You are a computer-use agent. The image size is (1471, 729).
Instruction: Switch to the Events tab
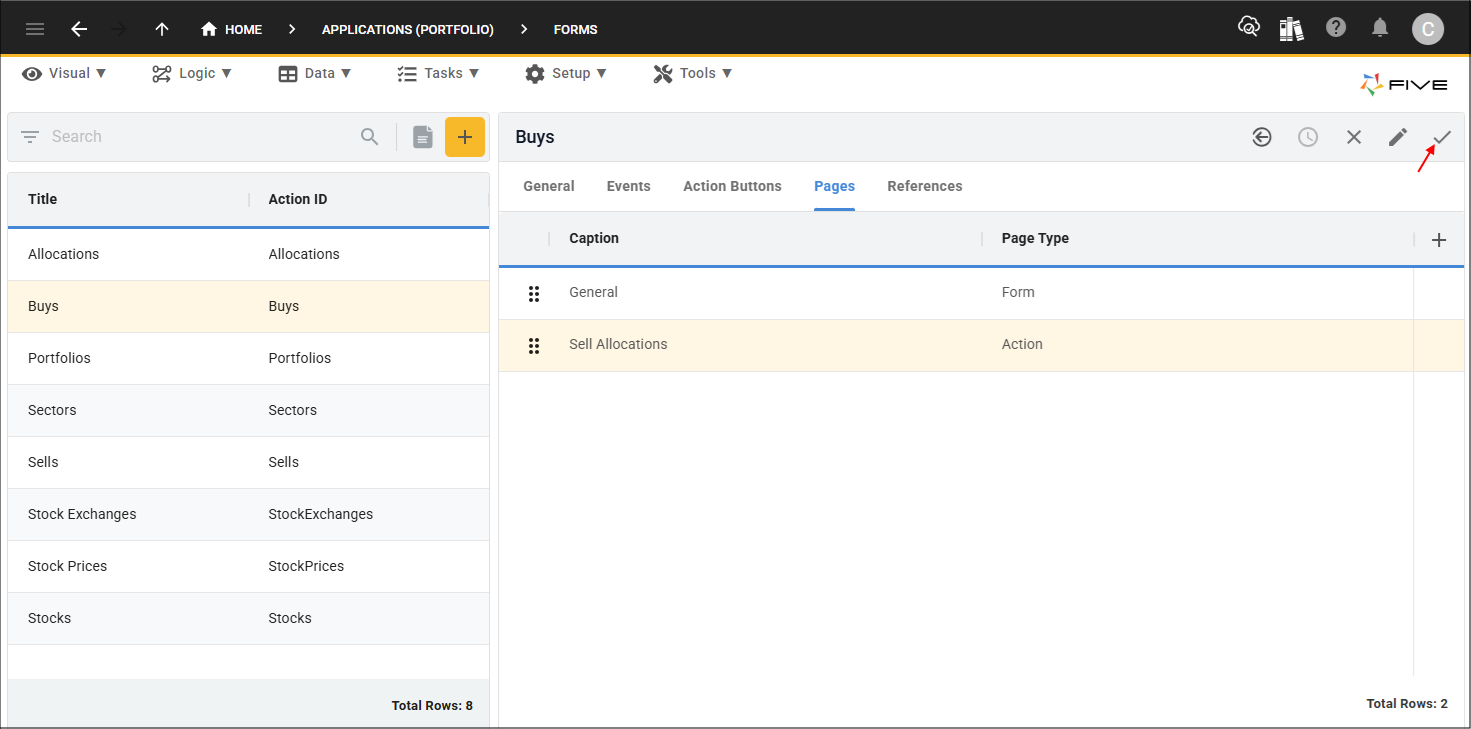pos(629,186)
